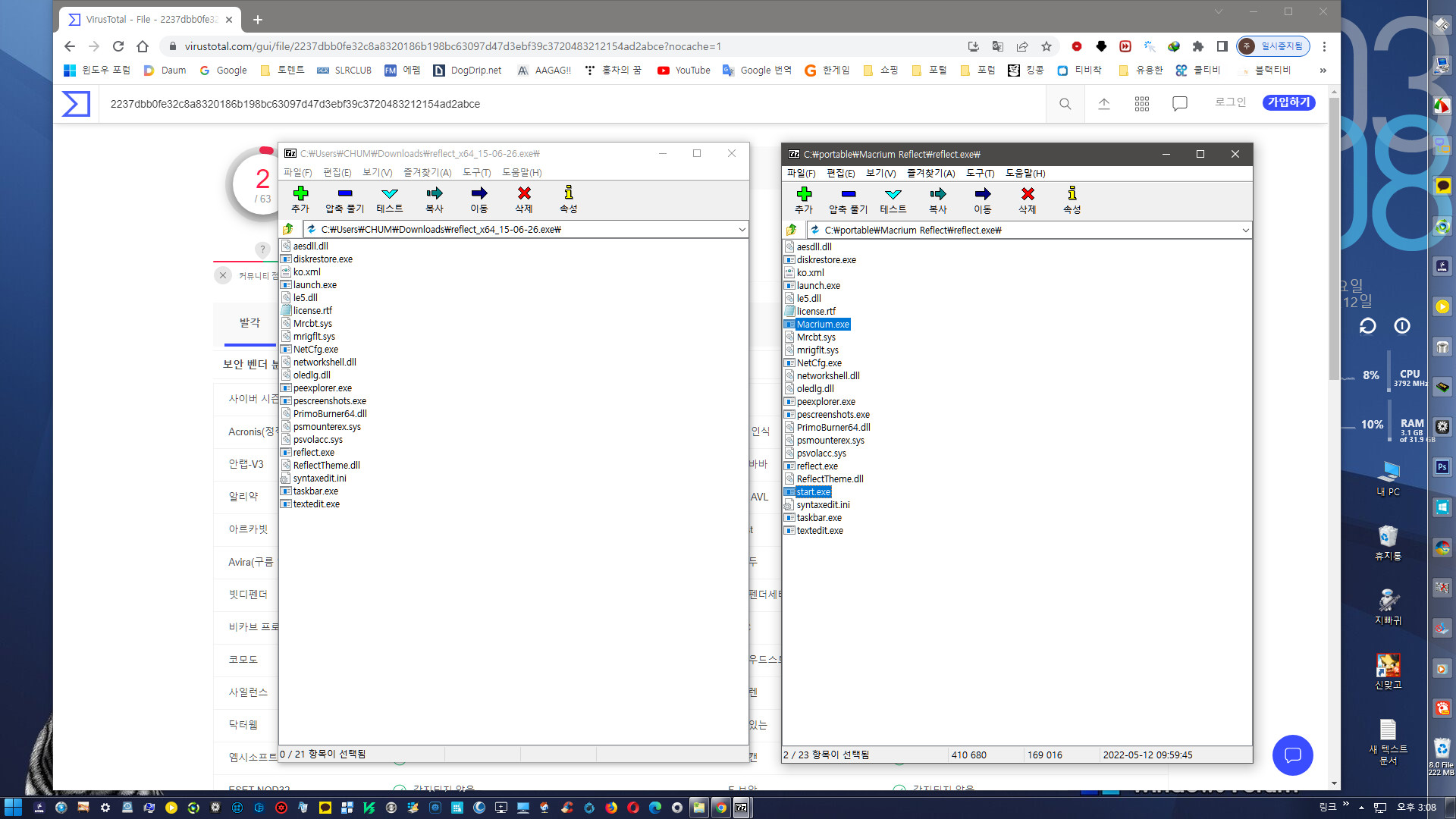
Task: Switch to the 발각 detection tab
Action: (249, 322)
